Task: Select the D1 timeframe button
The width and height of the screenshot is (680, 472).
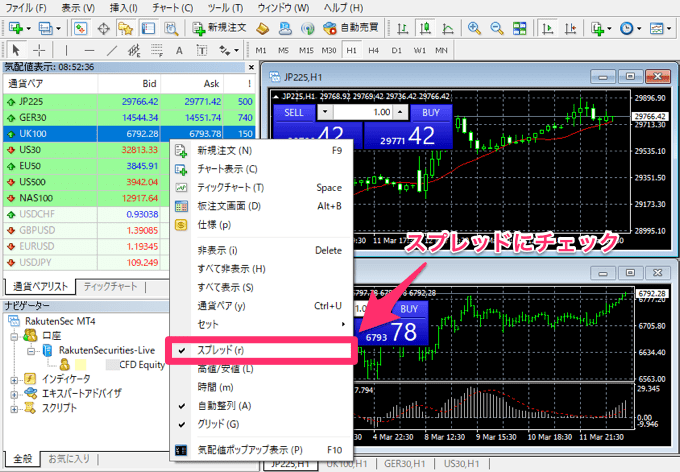Action: tap(396, 50)
